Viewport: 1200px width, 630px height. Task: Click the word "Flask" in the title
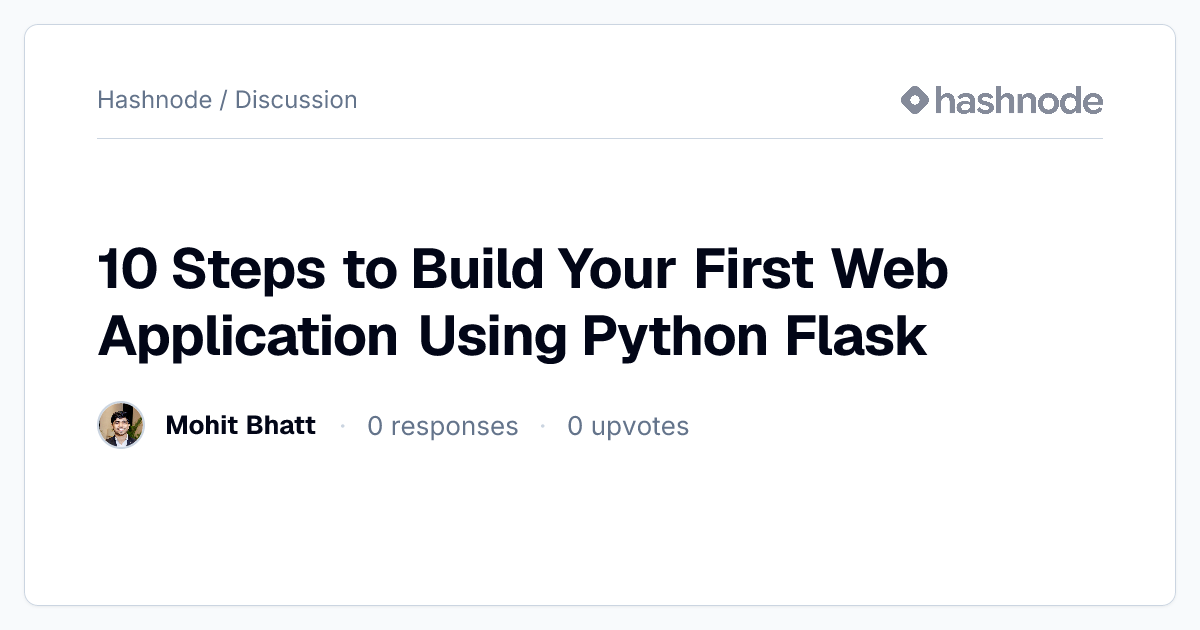pyautogui.click(x=855, y=336)
